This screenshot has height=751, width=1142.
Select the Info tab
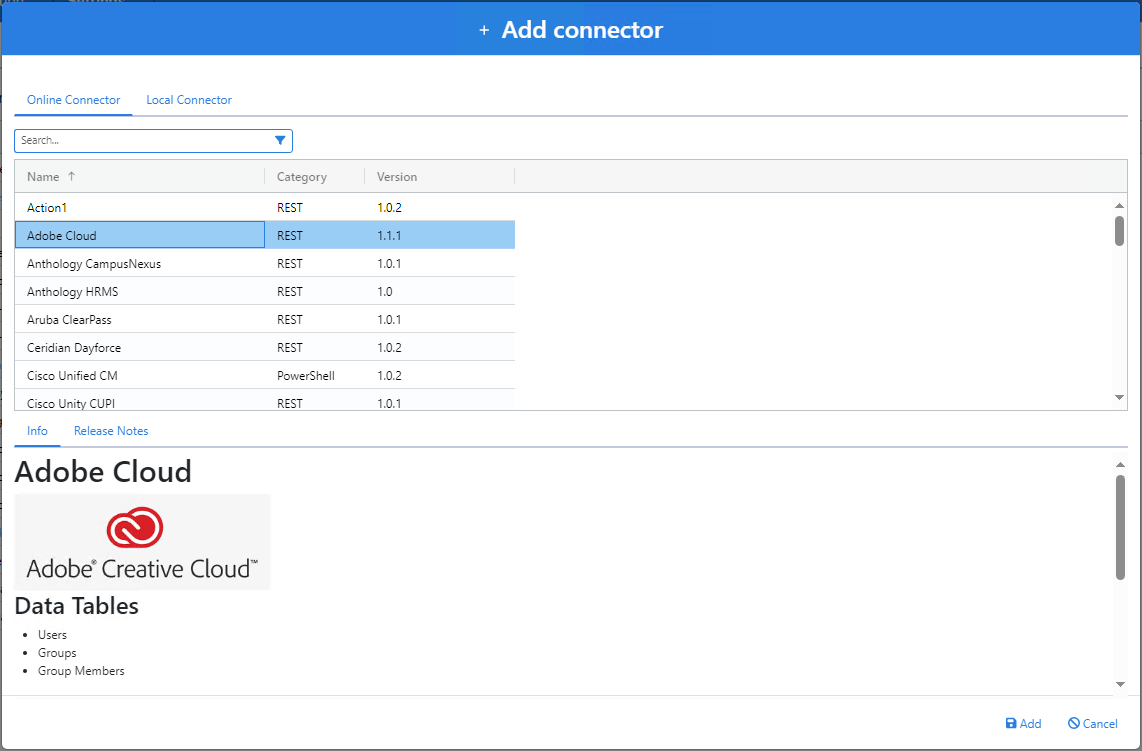pyautogui.click(x=37, y=431)
